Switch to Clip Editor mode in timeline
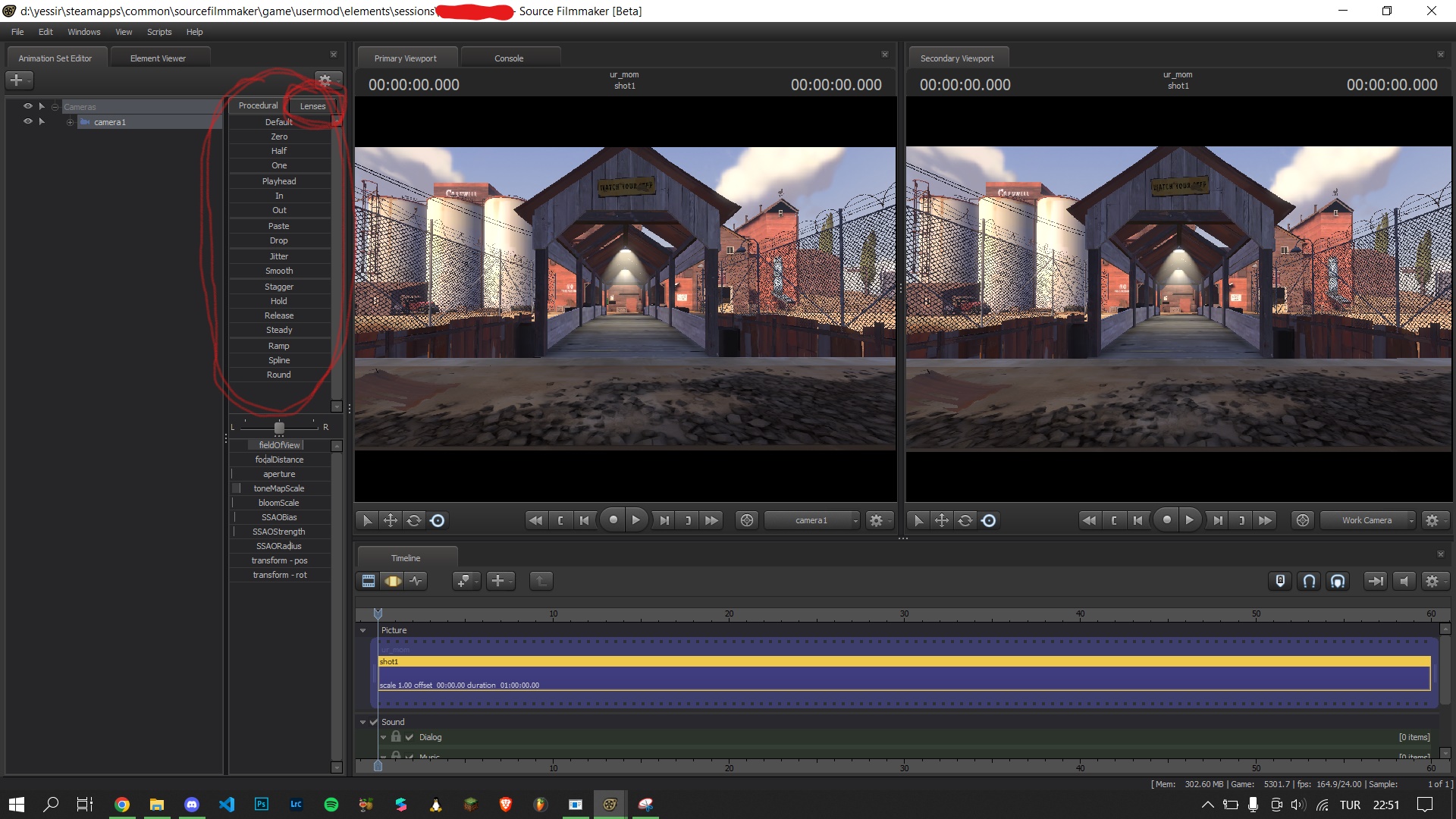The height and width of the screenshot is (819, 1456). (369, 581)
